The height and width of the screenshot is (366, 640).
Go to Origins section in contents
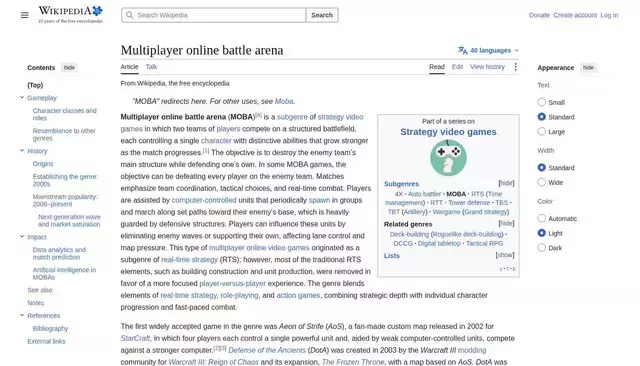click(43, 164)
